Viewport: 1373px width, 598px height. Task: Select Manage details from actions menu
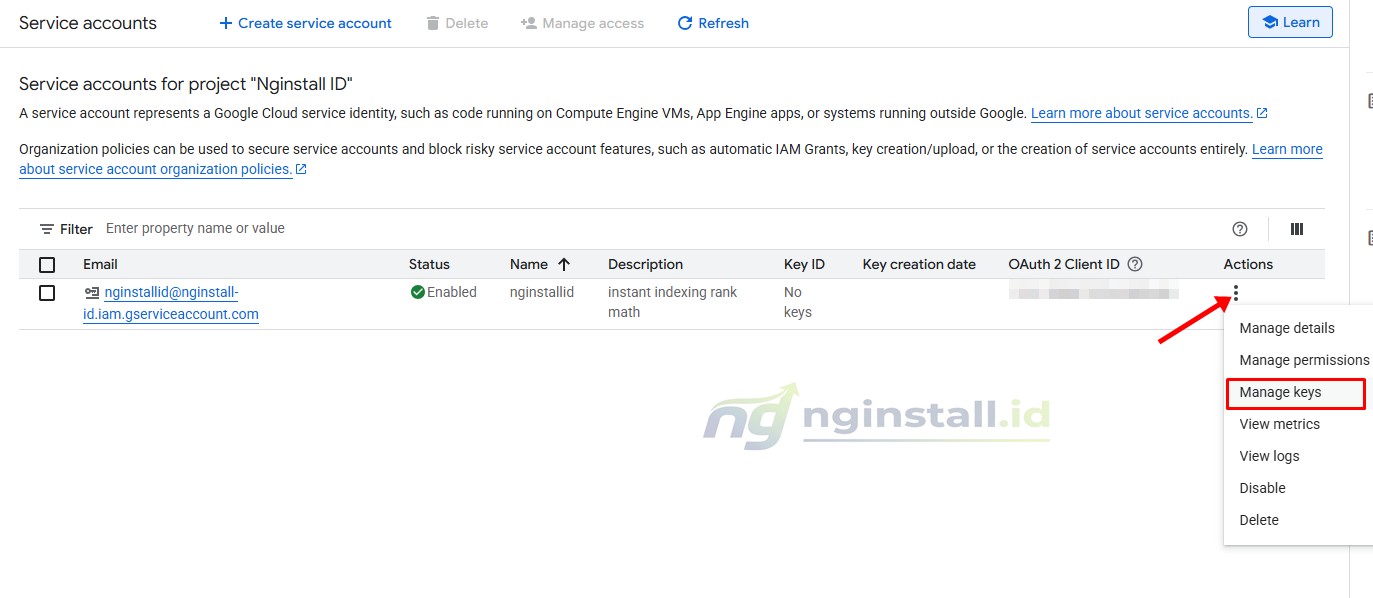click(x=1298, y=328)
